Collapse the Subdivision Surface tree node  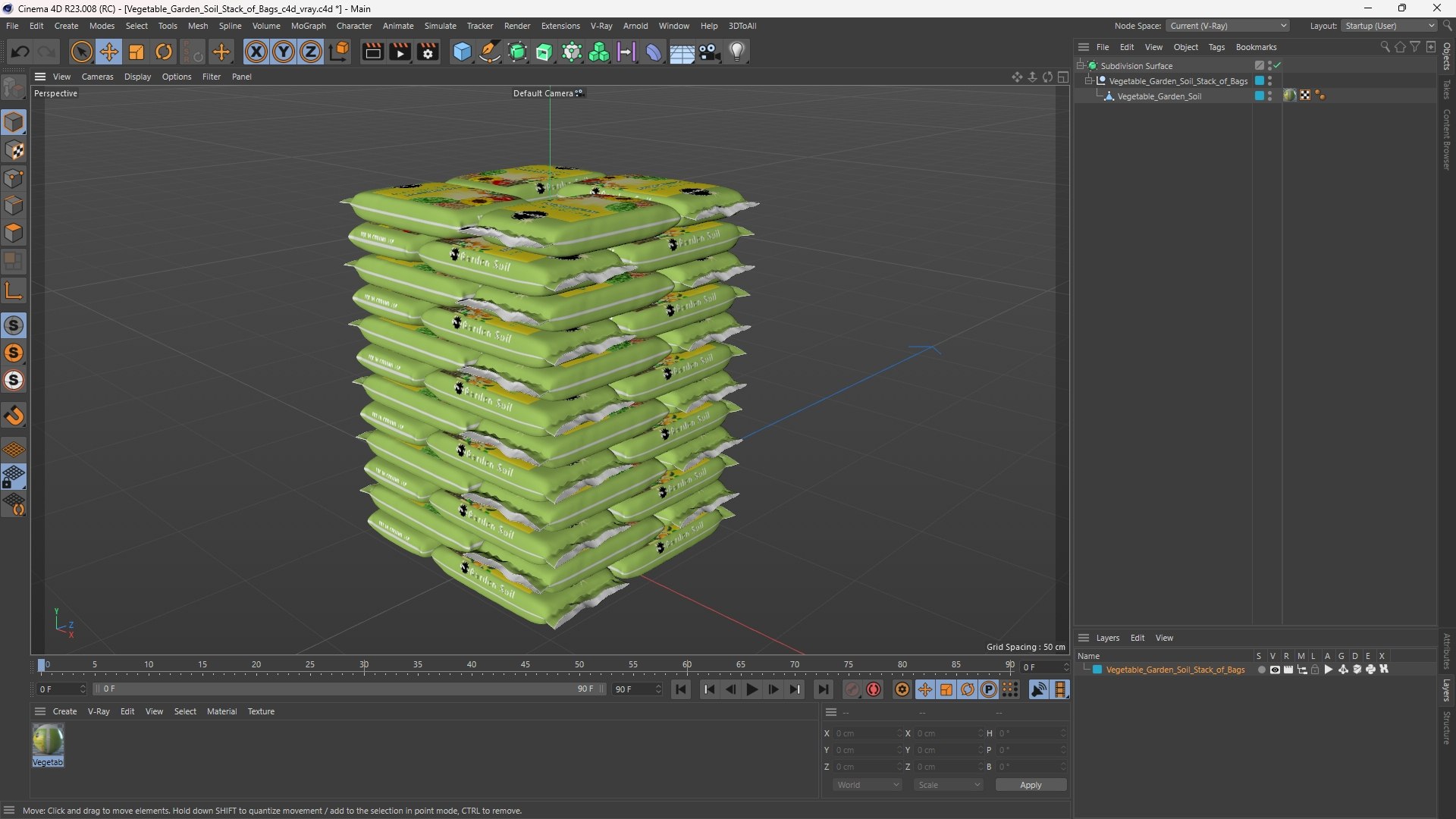[1081, 66]
